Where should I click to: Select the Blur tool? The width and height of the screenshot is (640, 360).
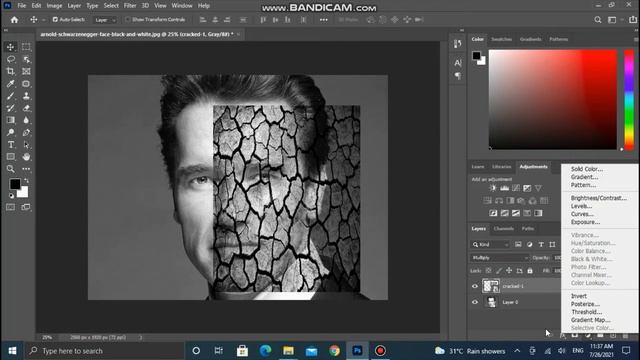(x=26, y=120)
